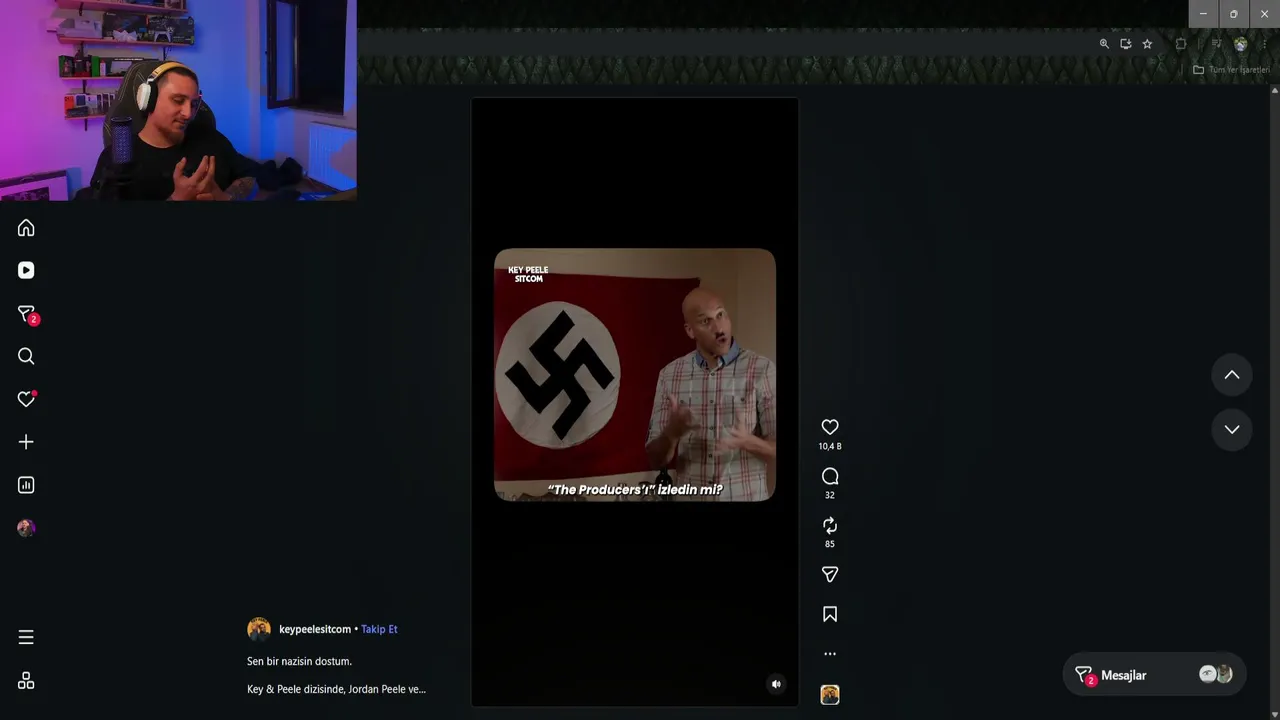
Task: Open the dashboard chart icon in sidebar
Action: [x=26, y=485]
